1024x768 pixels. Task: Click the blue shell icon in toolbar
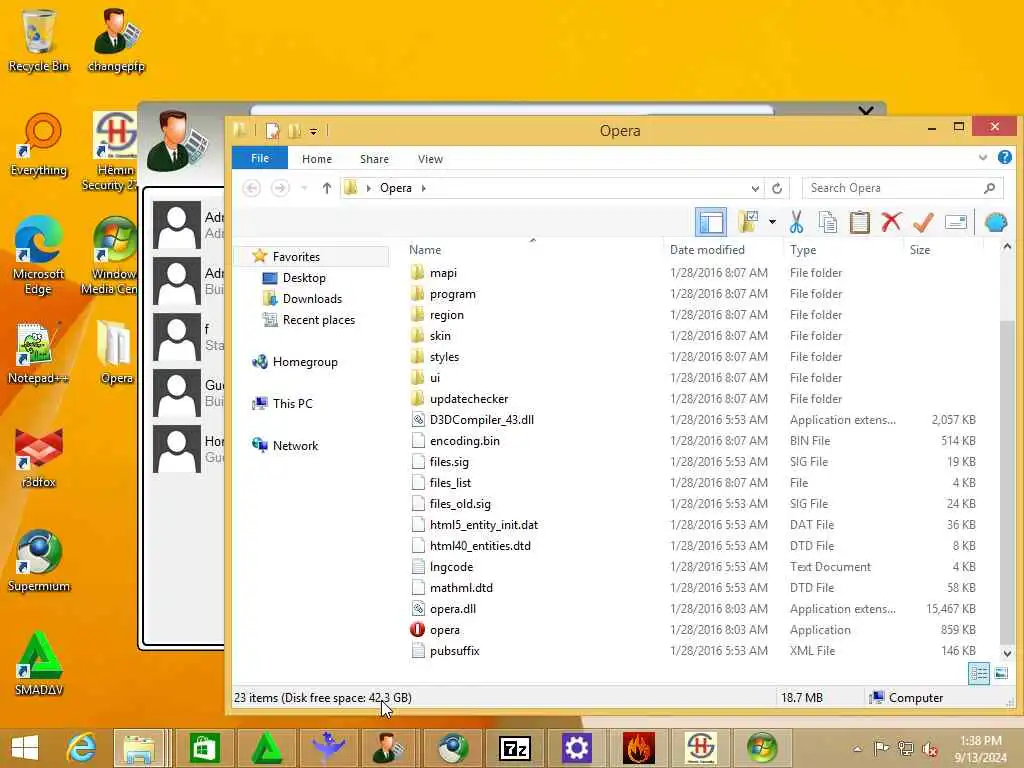point(995,222)
